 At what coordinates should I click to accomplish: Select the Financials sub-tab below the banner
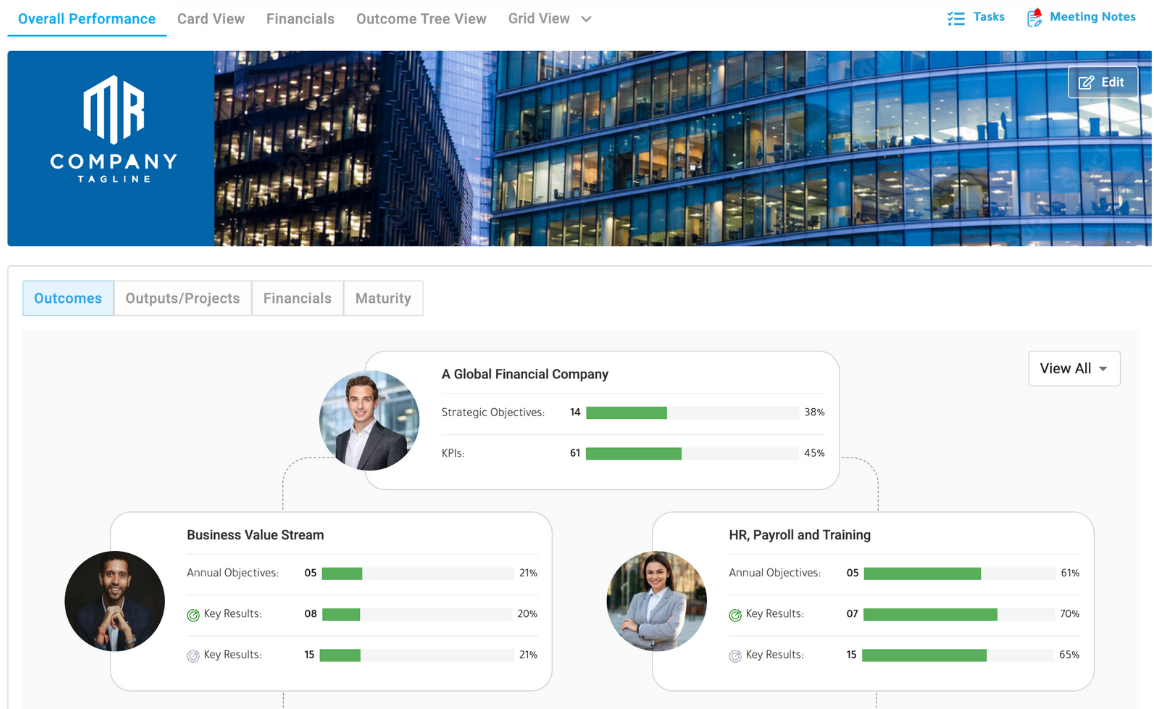[x=297, y=298]
